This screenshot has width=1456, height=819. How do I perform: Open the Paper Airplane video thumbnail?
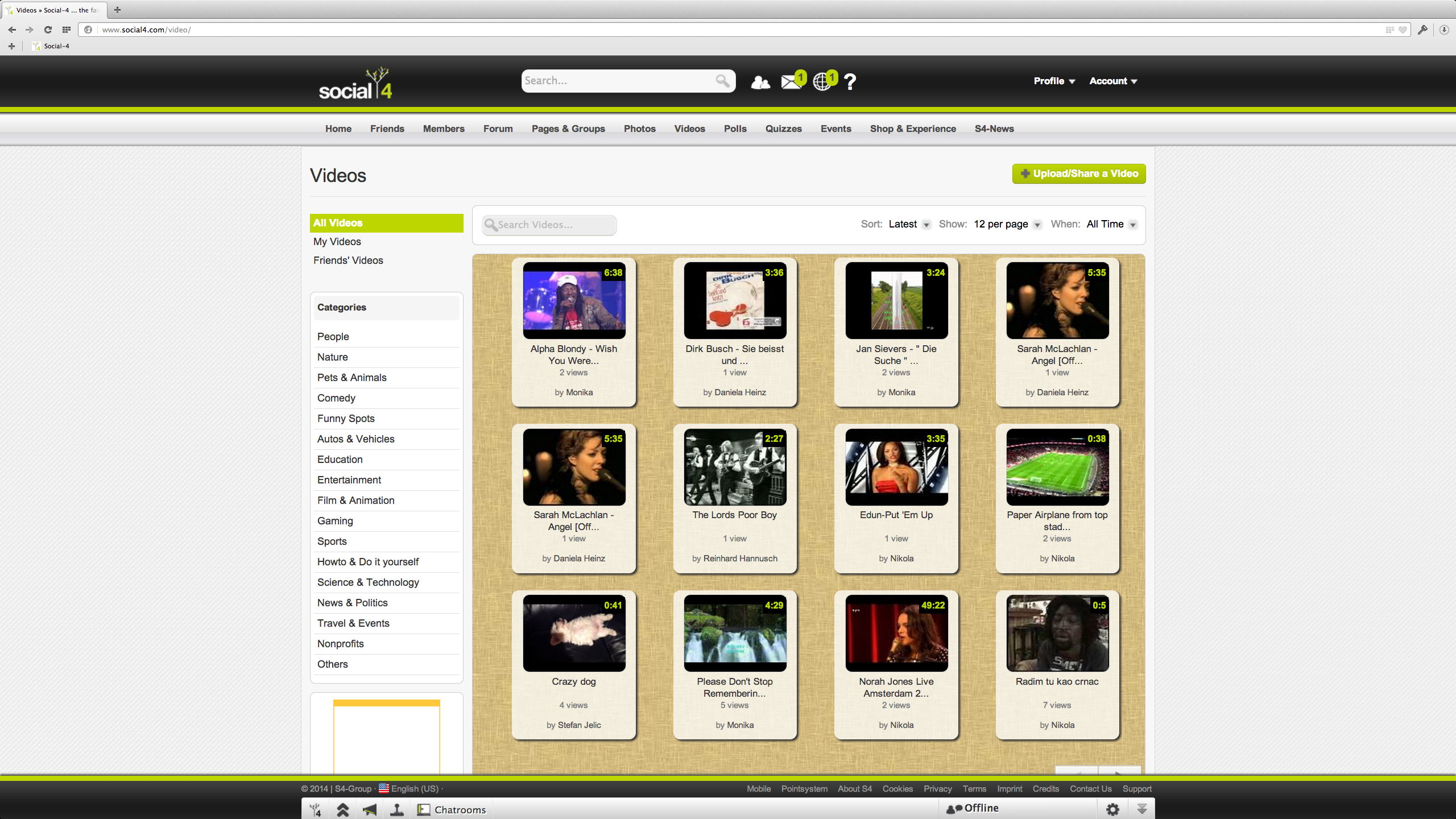point(1057,466)
